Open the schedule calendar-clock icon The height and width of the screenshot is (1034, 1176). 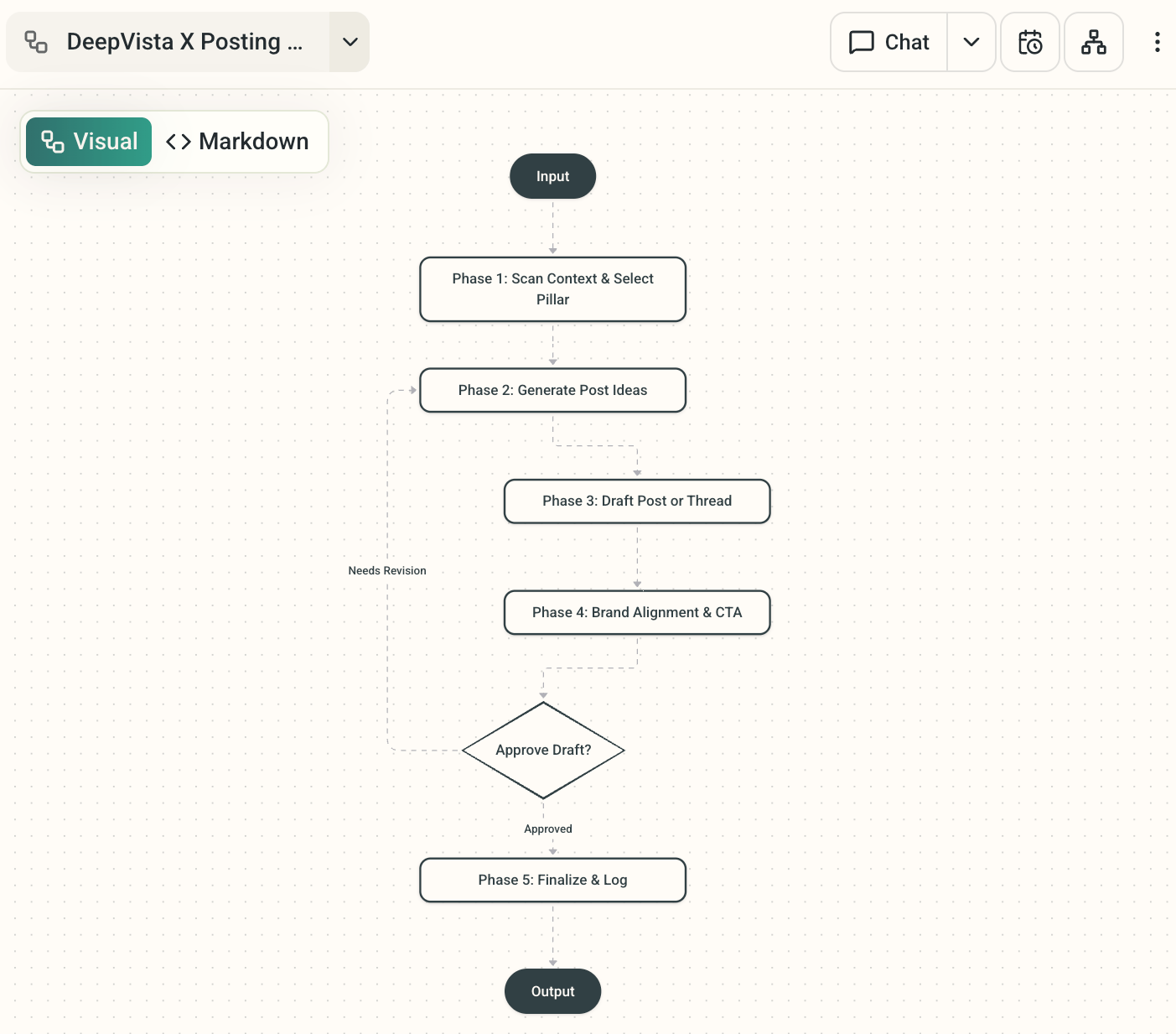point(1030,42)
